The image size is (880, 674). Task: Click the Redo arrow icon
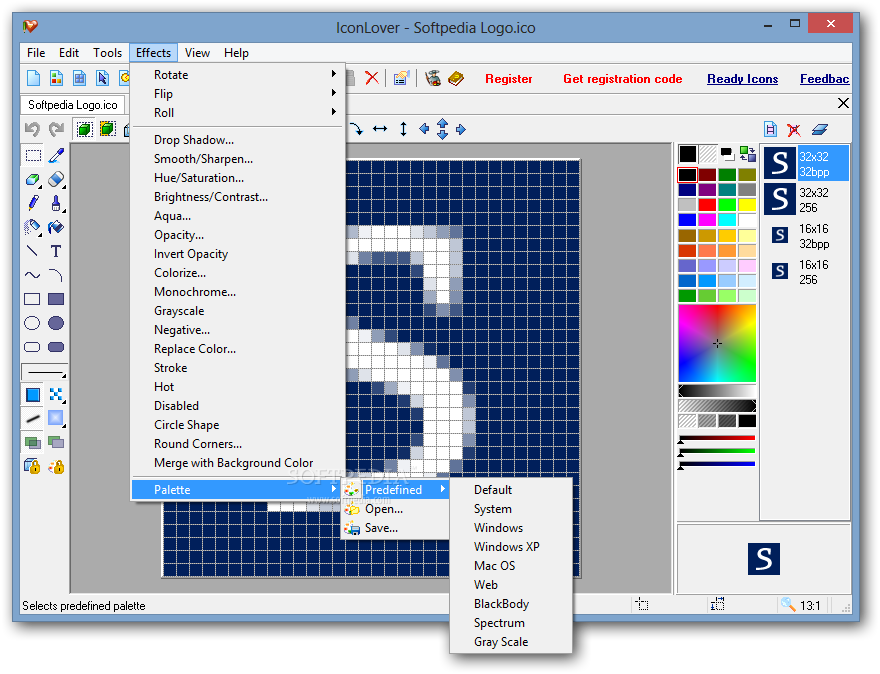[x=56, y=130]
